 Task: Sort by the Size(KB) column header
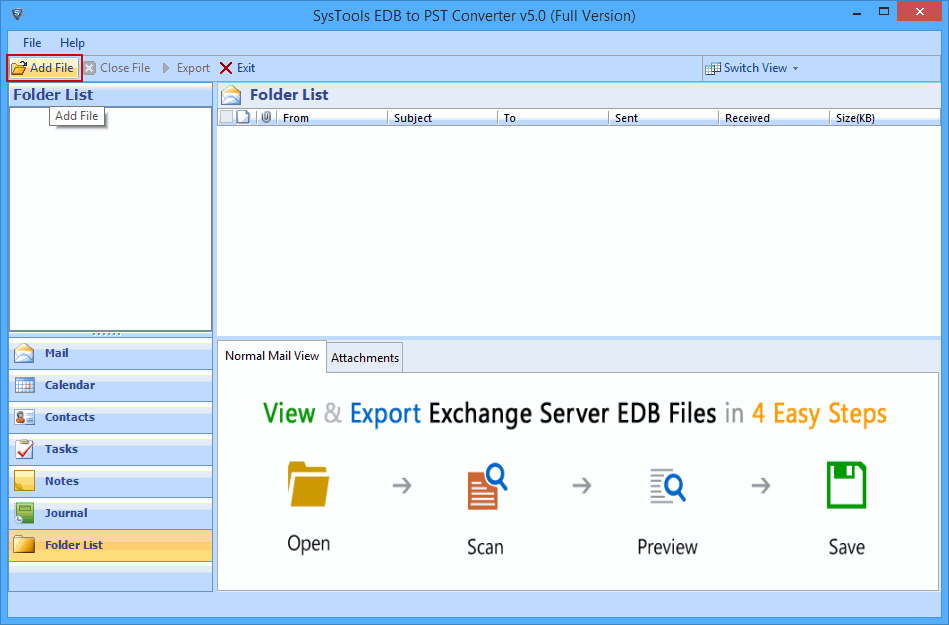[885, 118]
